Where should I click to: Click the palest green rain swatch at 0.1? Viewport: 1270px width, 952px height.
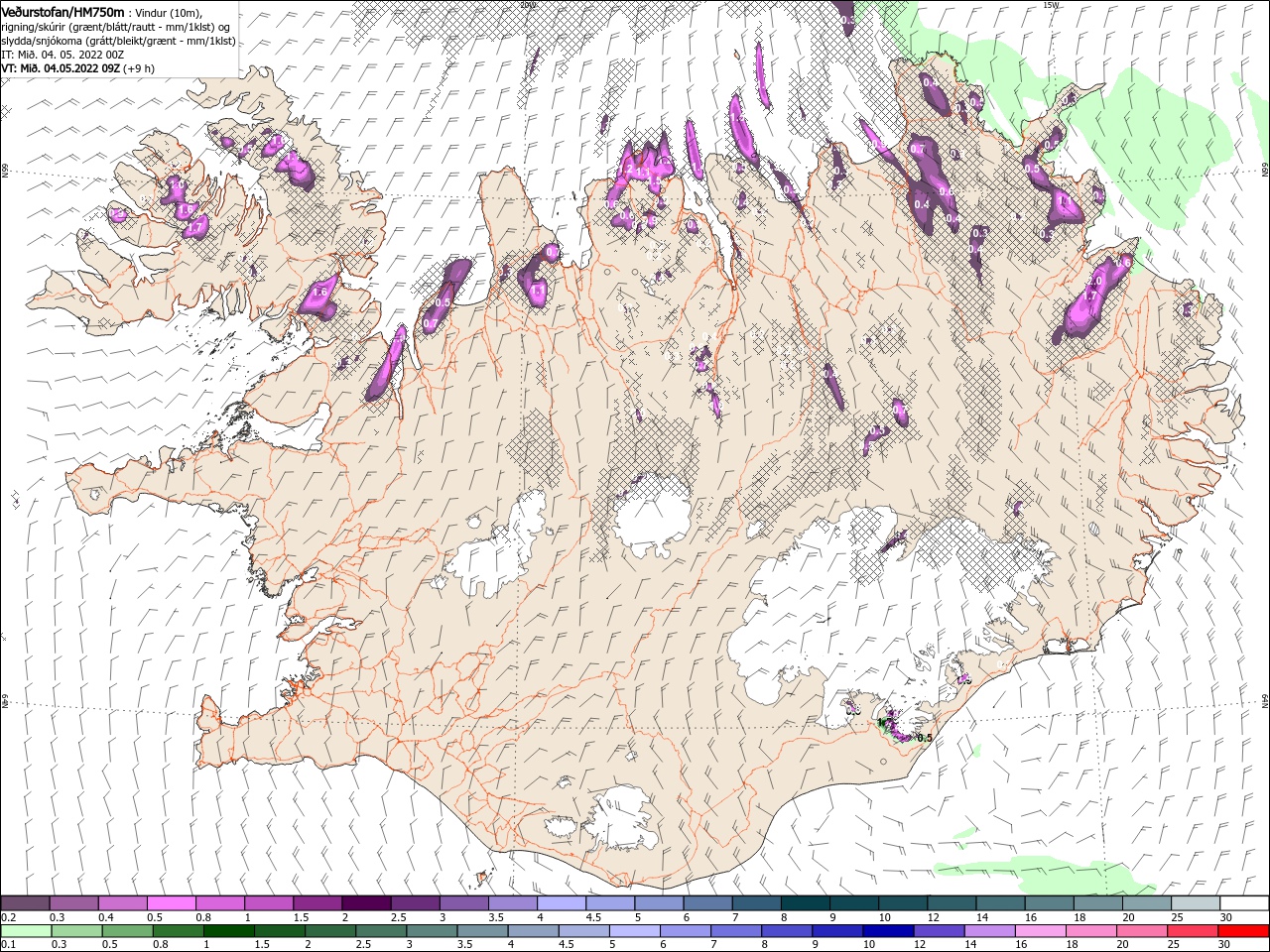coord(26,931)
